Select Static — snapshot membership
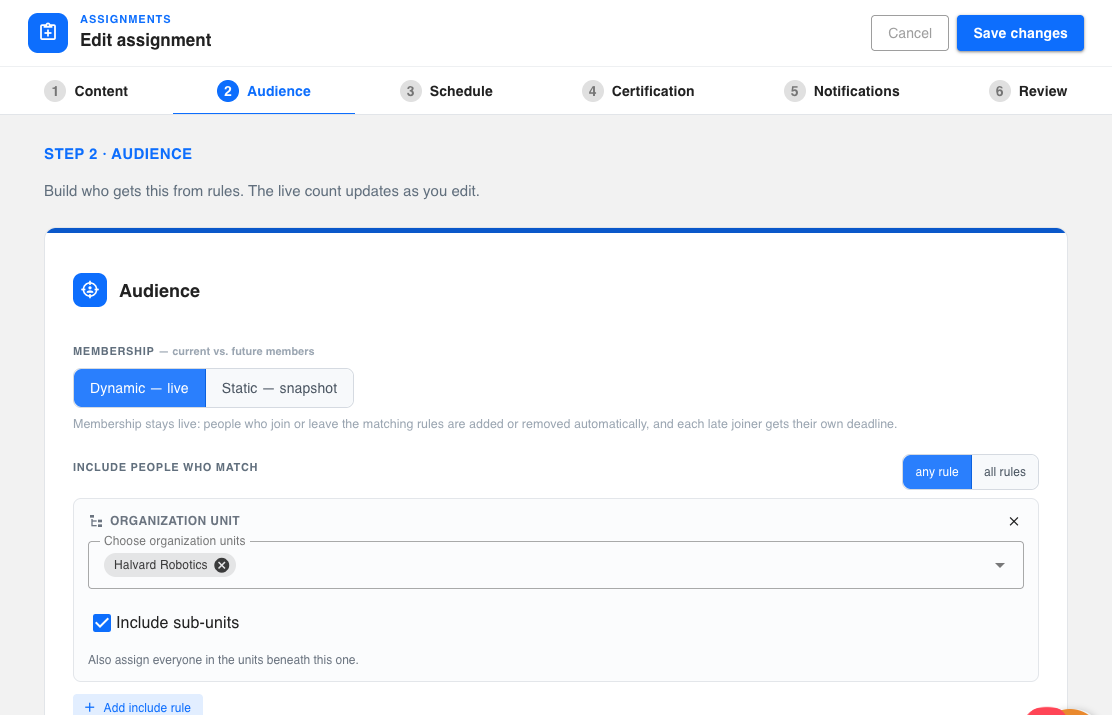 click(x=279, y=388)
